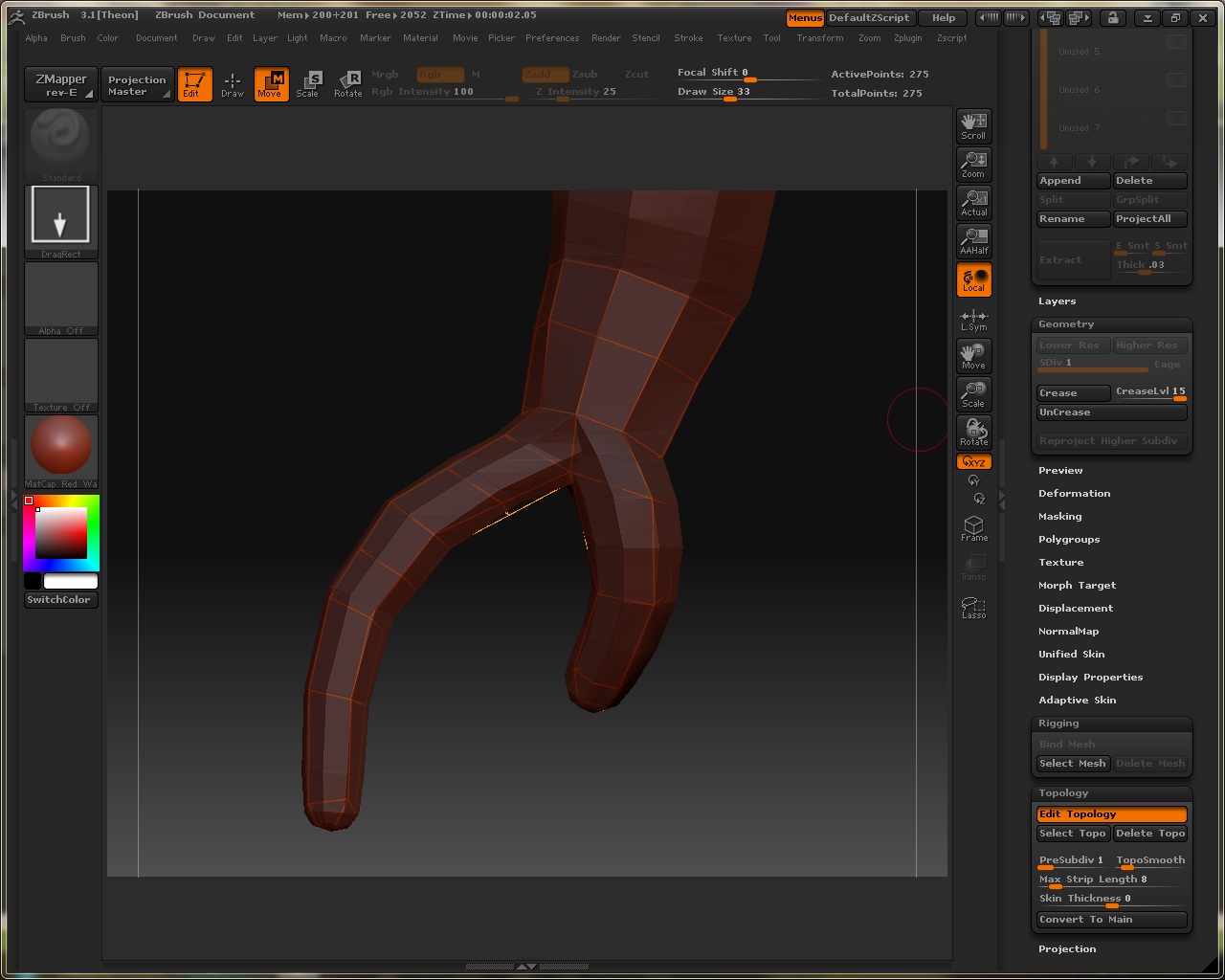Click the Convert To Main button
The width and height of the screenshot is (1225, 980).
(1111, 920)
